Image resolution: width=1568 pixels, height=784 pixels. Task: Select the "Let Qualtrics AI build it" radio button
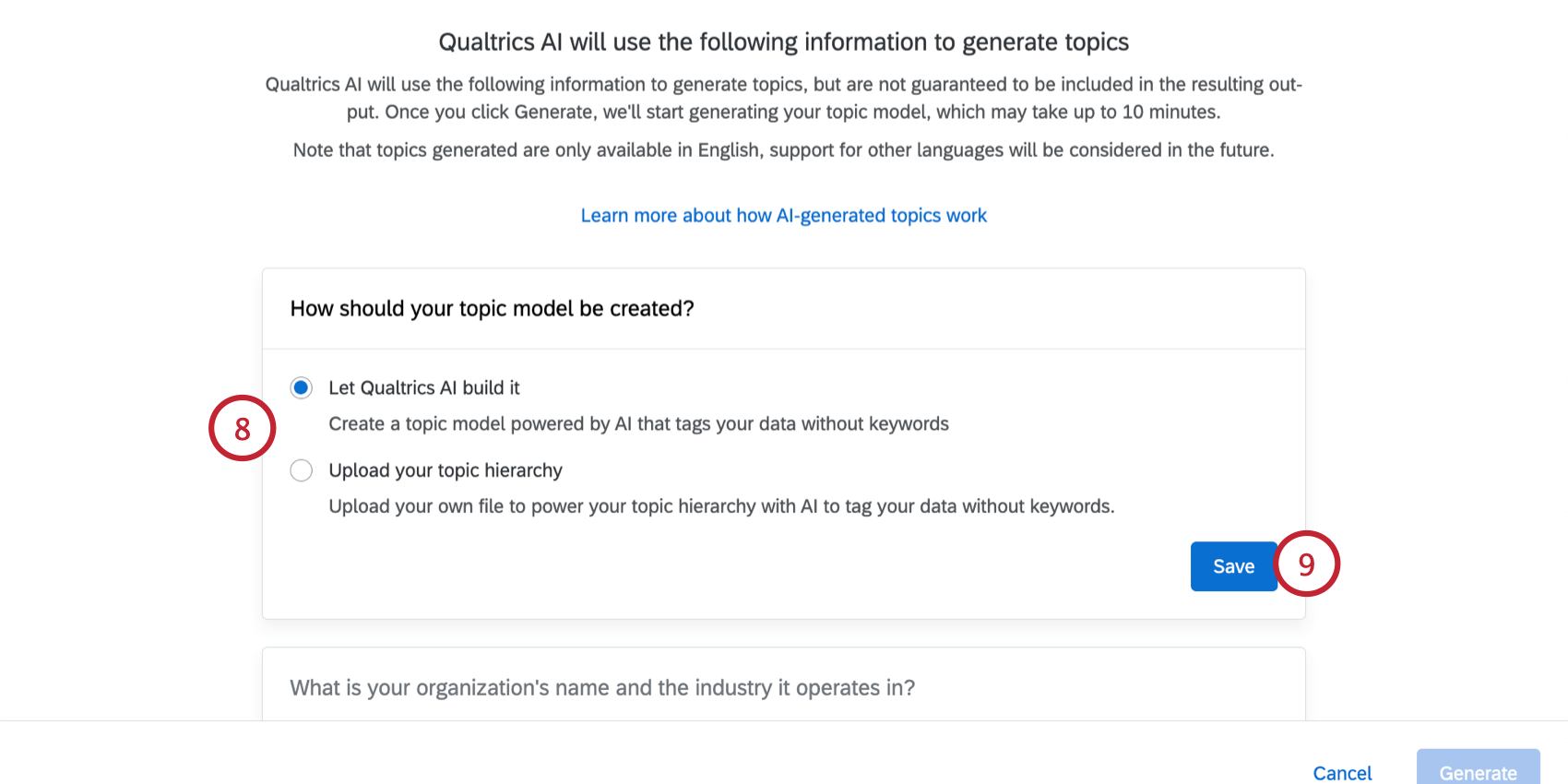coord(301,387)
